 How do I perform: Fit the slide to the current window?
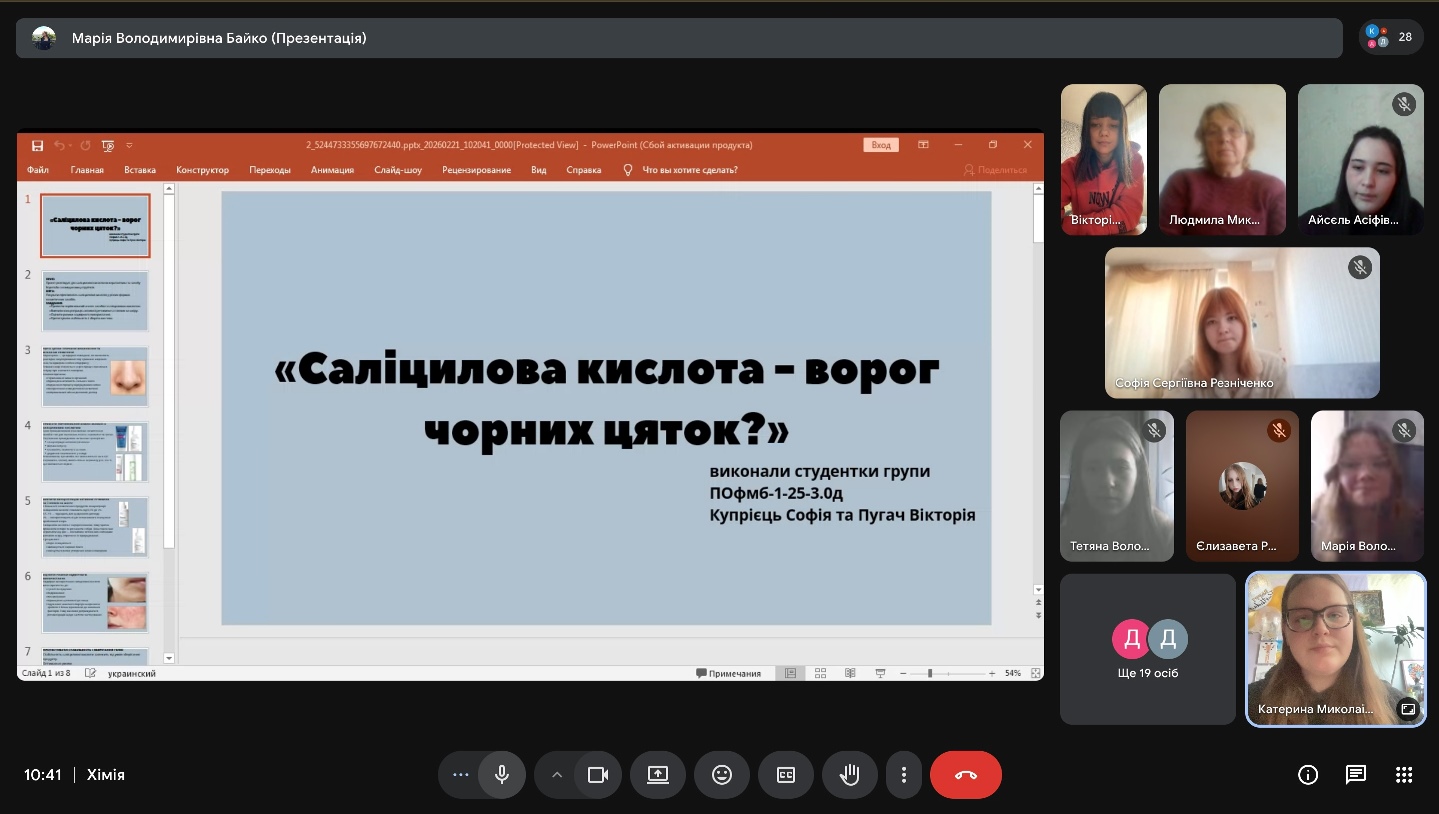point(1034,673)
